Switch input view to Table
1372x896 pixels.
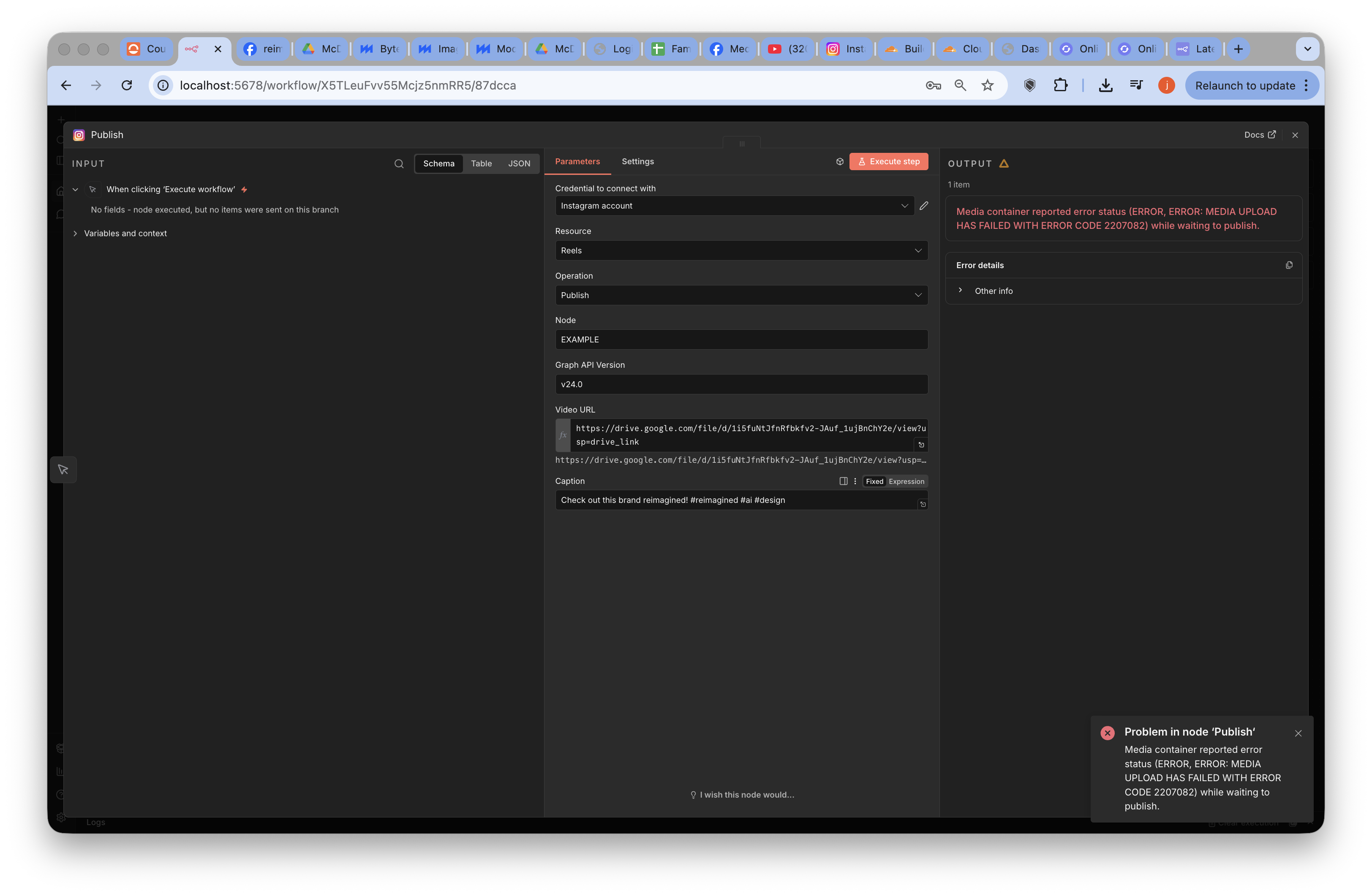click(481, 164)
